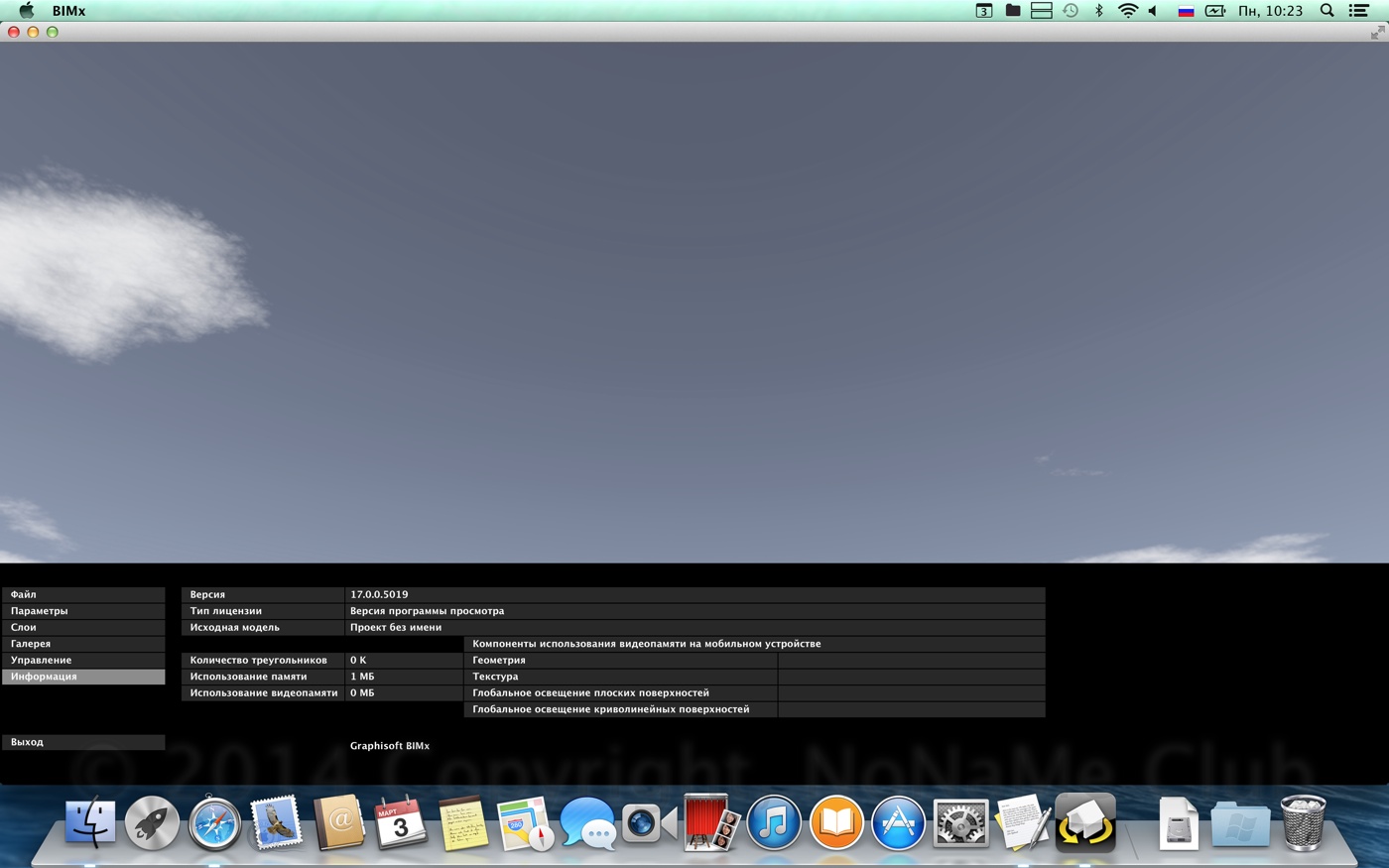The height and width of the screenshot is (868, 1389).
Task: Click the 0 МБ video memory value
Action: [362, 693]
